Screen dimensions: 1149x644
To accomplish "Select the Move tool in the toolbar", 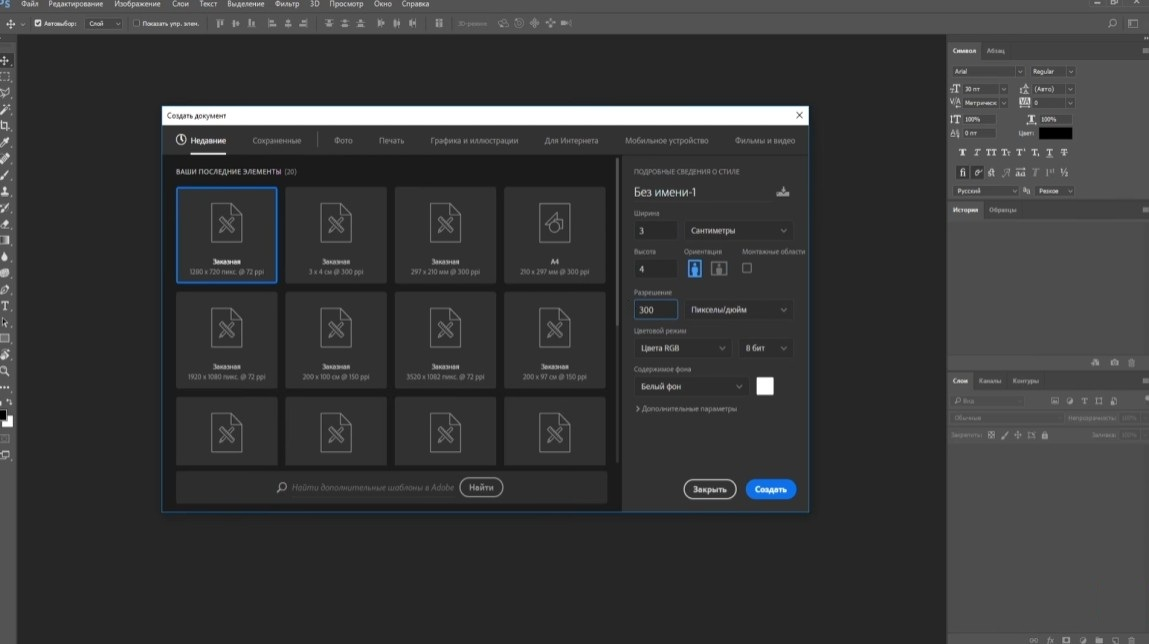I will pyautogui.click(x=6, y=60).
